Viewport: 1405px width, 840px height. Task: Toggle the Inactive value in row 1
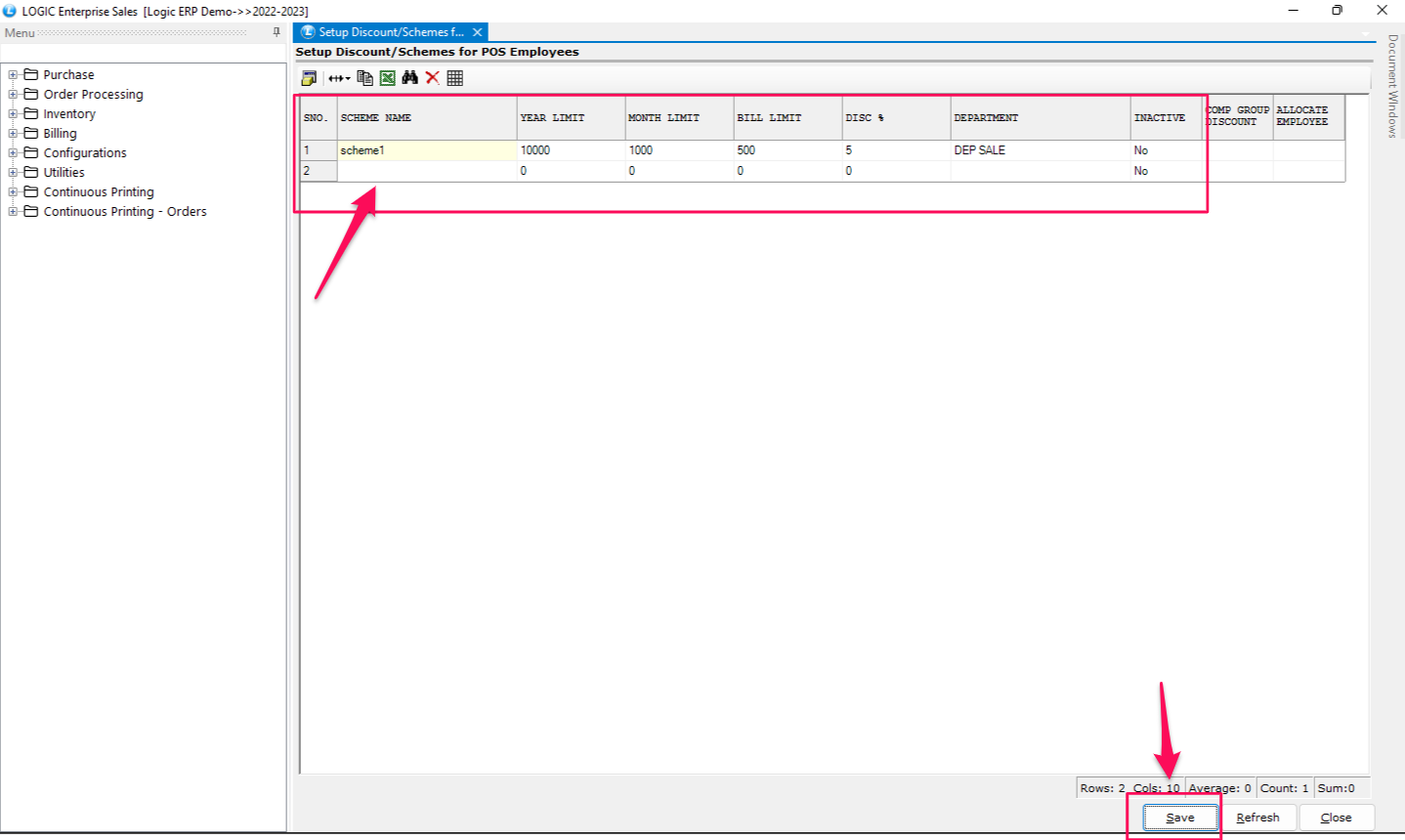click(x=1165, y=150)
